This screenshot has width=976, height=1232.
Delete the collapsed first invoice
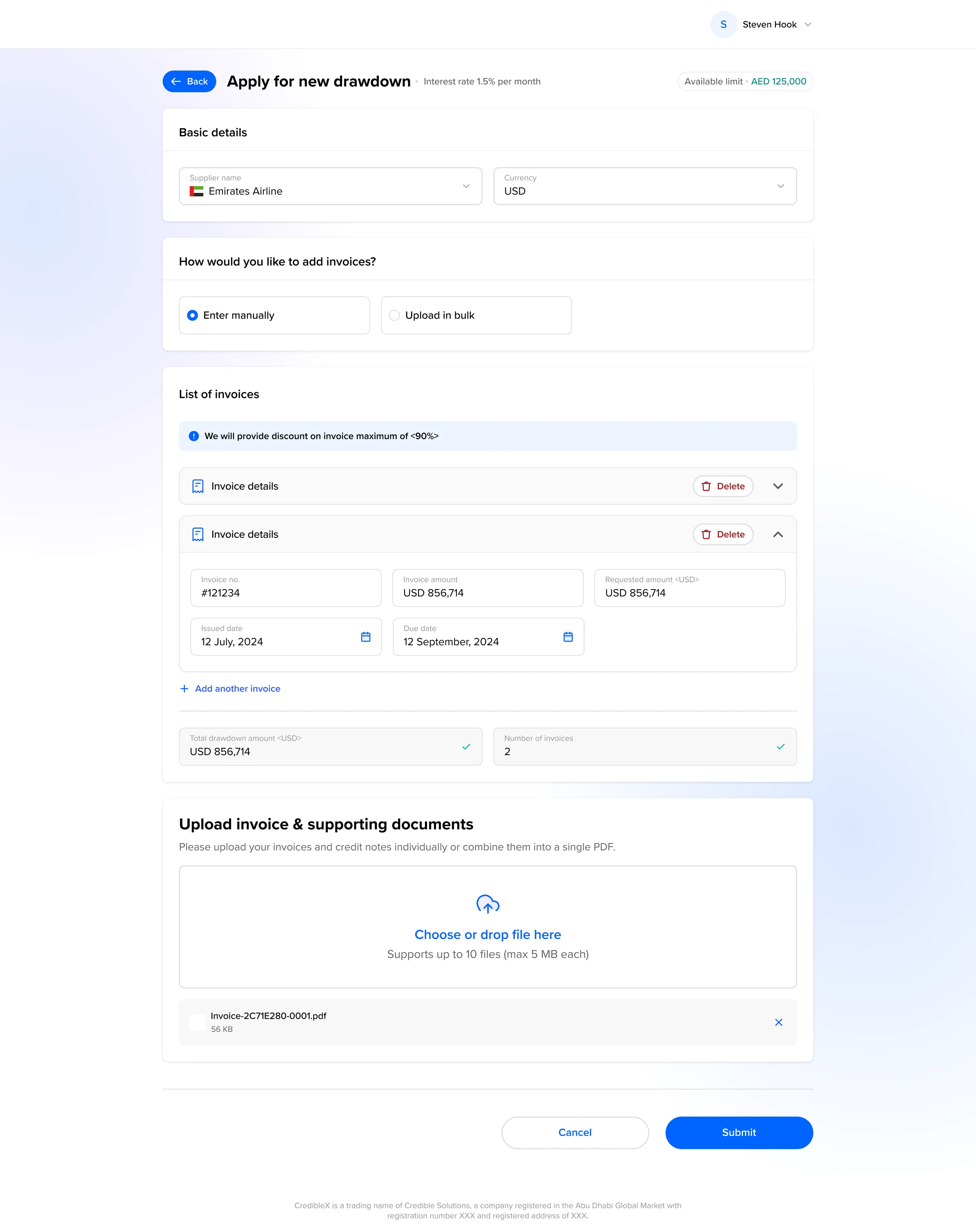click(722, 486)
